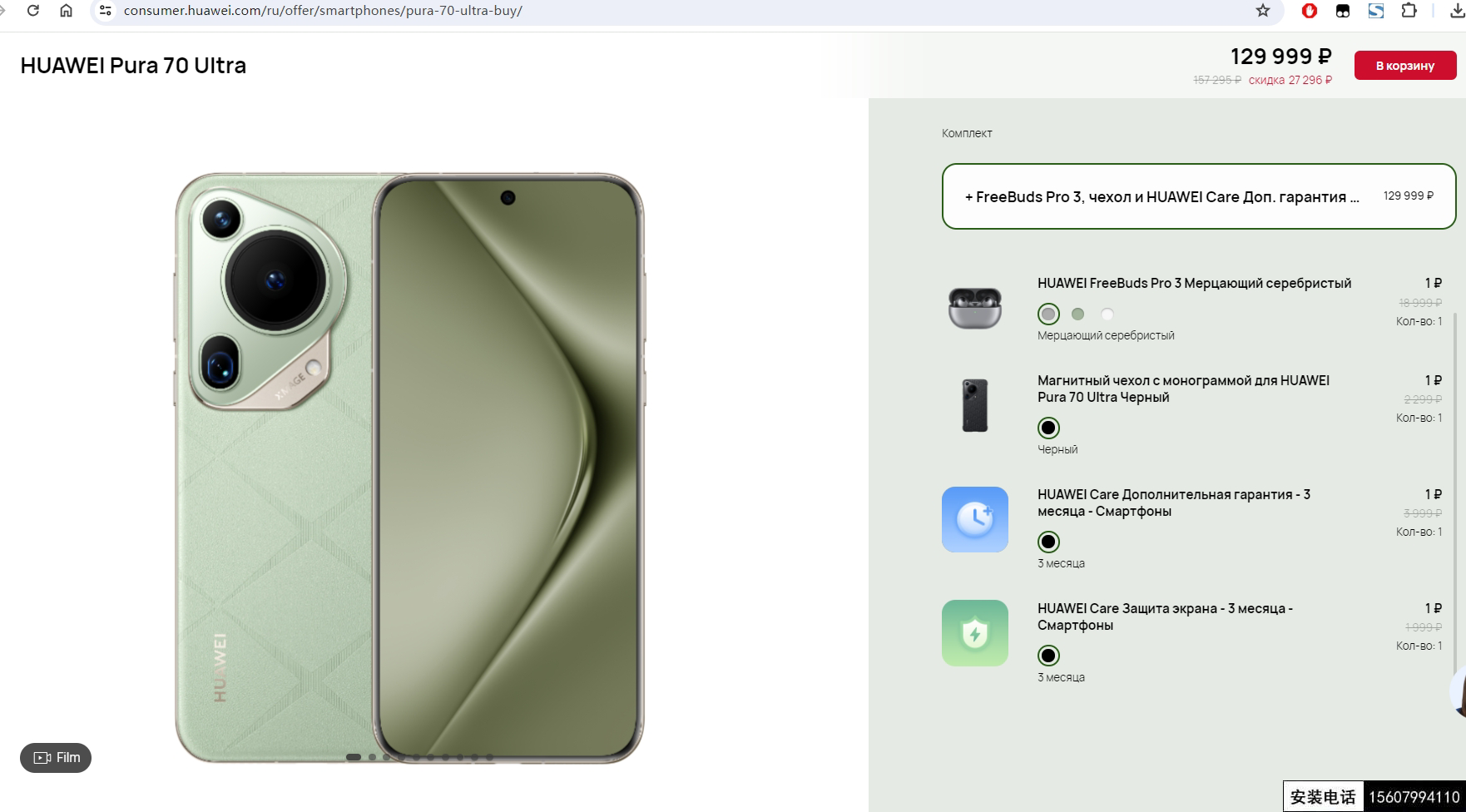Open magnetic case product thumbnail
Viewport: 1466px width, 812px height.
[975, 405]
